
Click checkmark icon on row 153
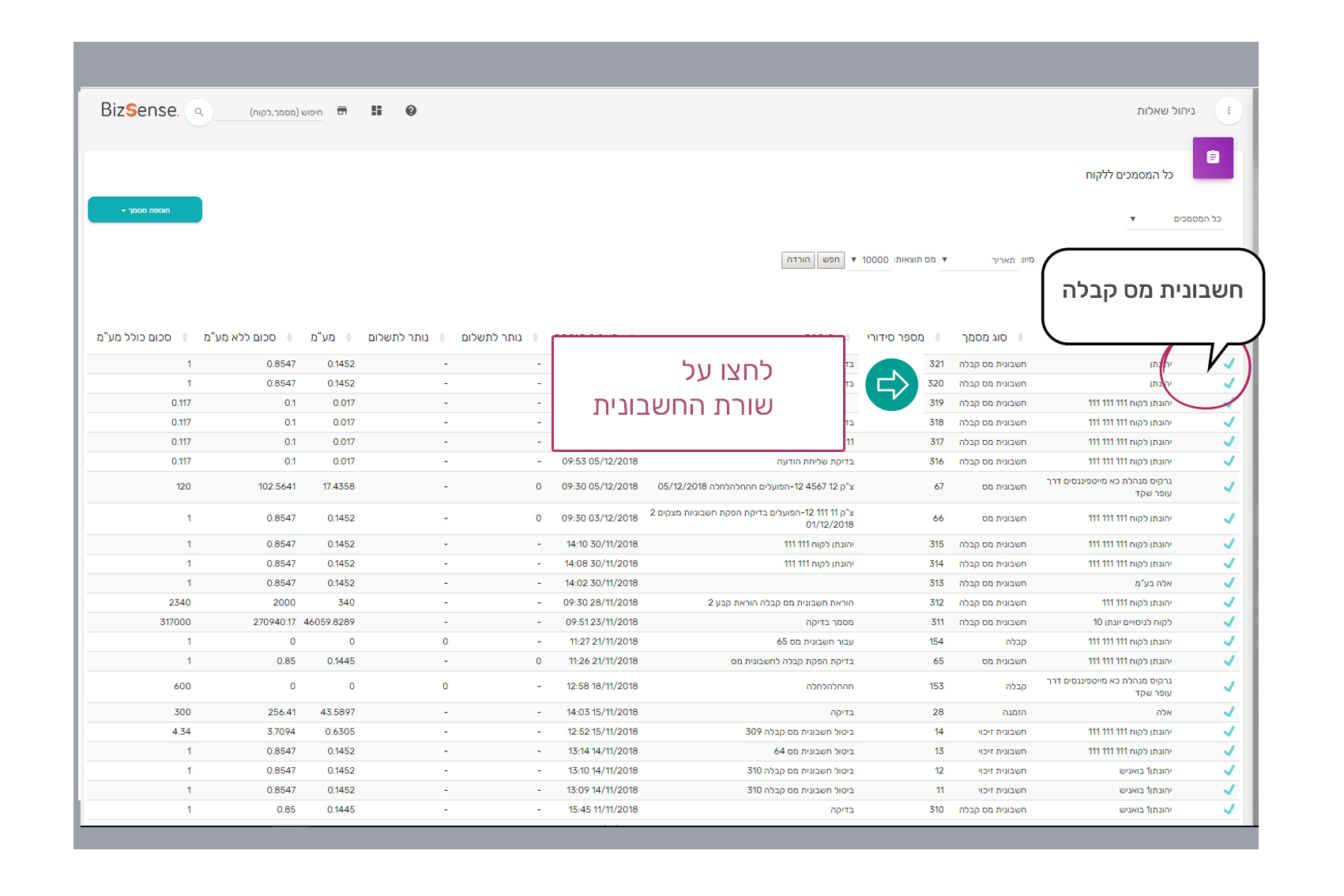(x=1229, y=687)
